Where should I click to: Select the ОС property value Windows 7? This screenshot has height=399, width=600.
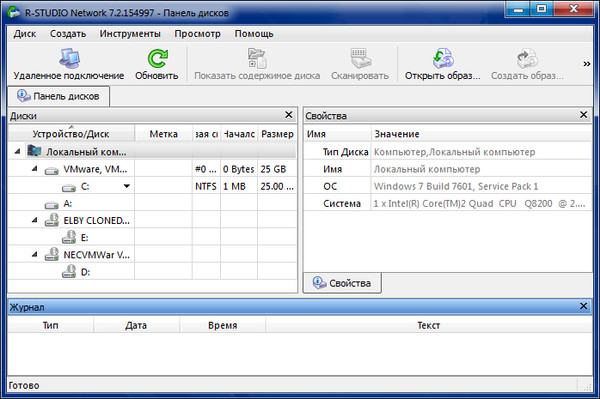(456, 186)
